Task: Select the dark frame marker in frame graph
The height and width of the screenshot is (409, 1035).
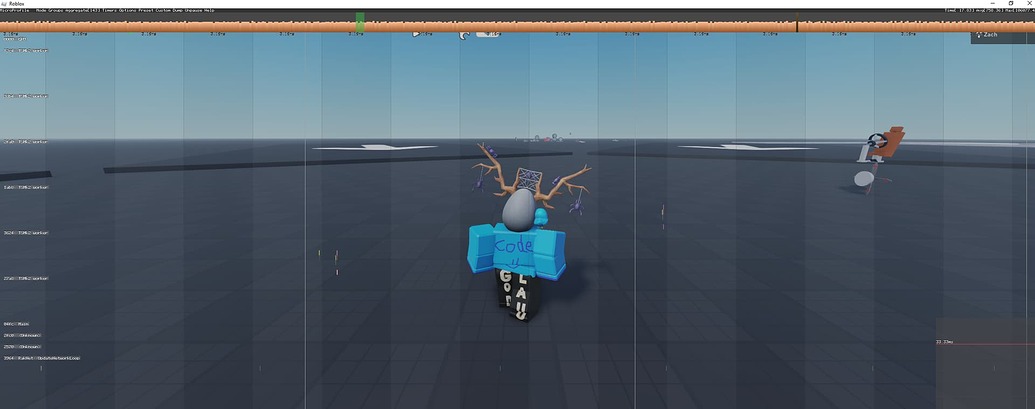Action: tap(797, 23)
